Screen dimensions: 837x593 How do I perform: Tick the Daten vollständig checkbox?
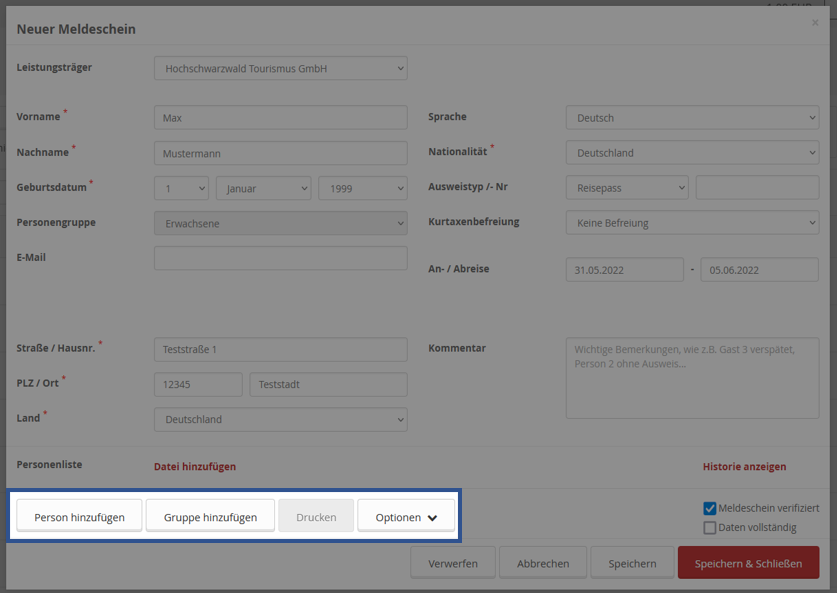coord(710,528)
